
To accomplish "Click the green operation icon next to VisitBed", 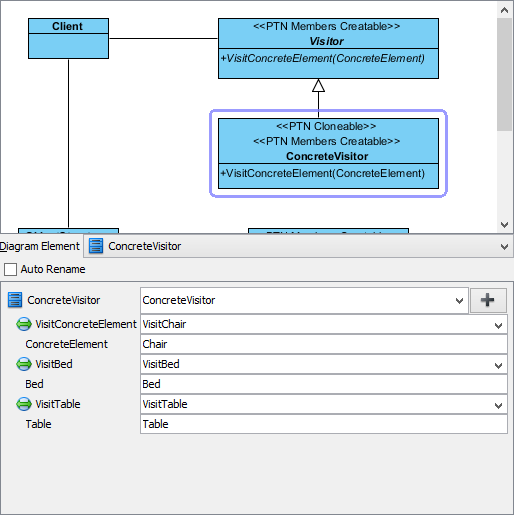I will pos(24,364).
